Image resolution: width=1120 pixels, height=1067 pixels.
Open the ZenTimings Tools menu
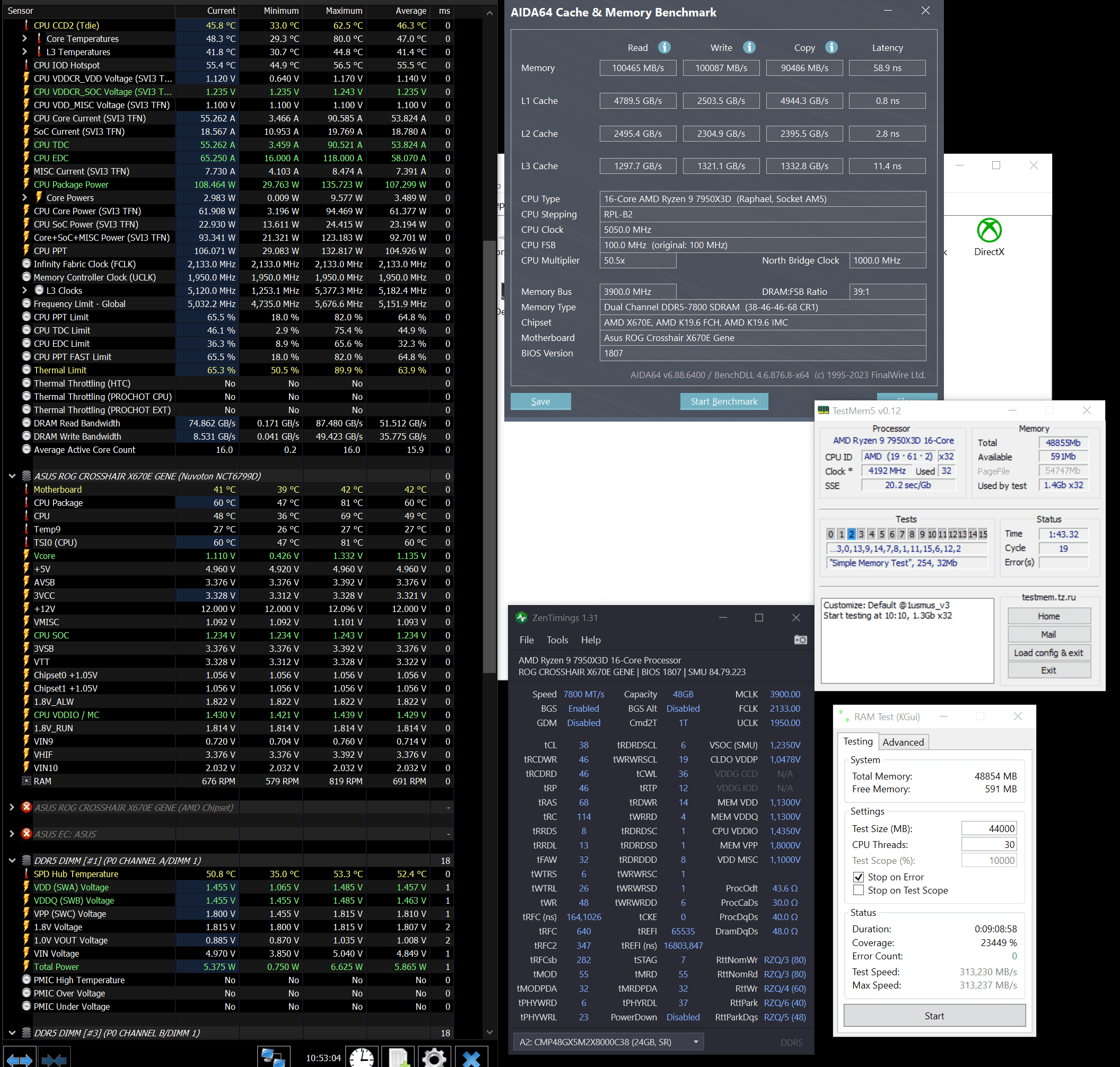point(557,640)
